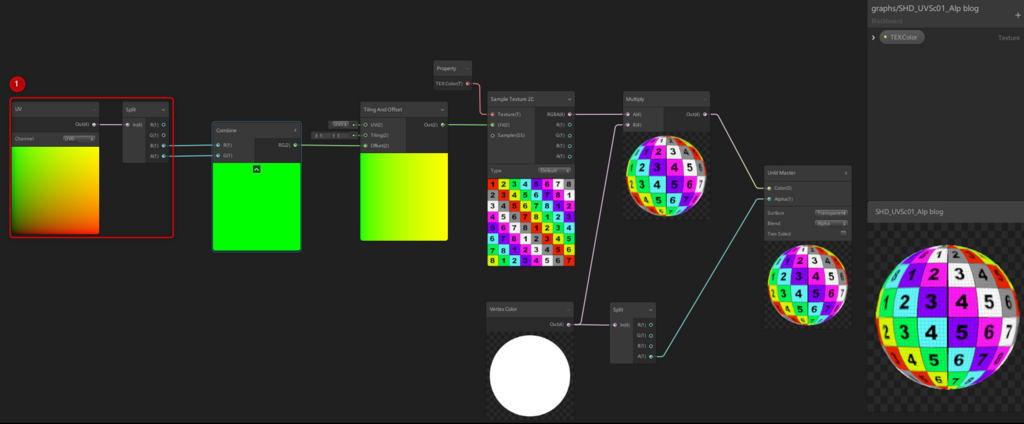Click Out(4) port on Vertex Color node
This screenshot has width=1024, height=424.
(568, 324)
